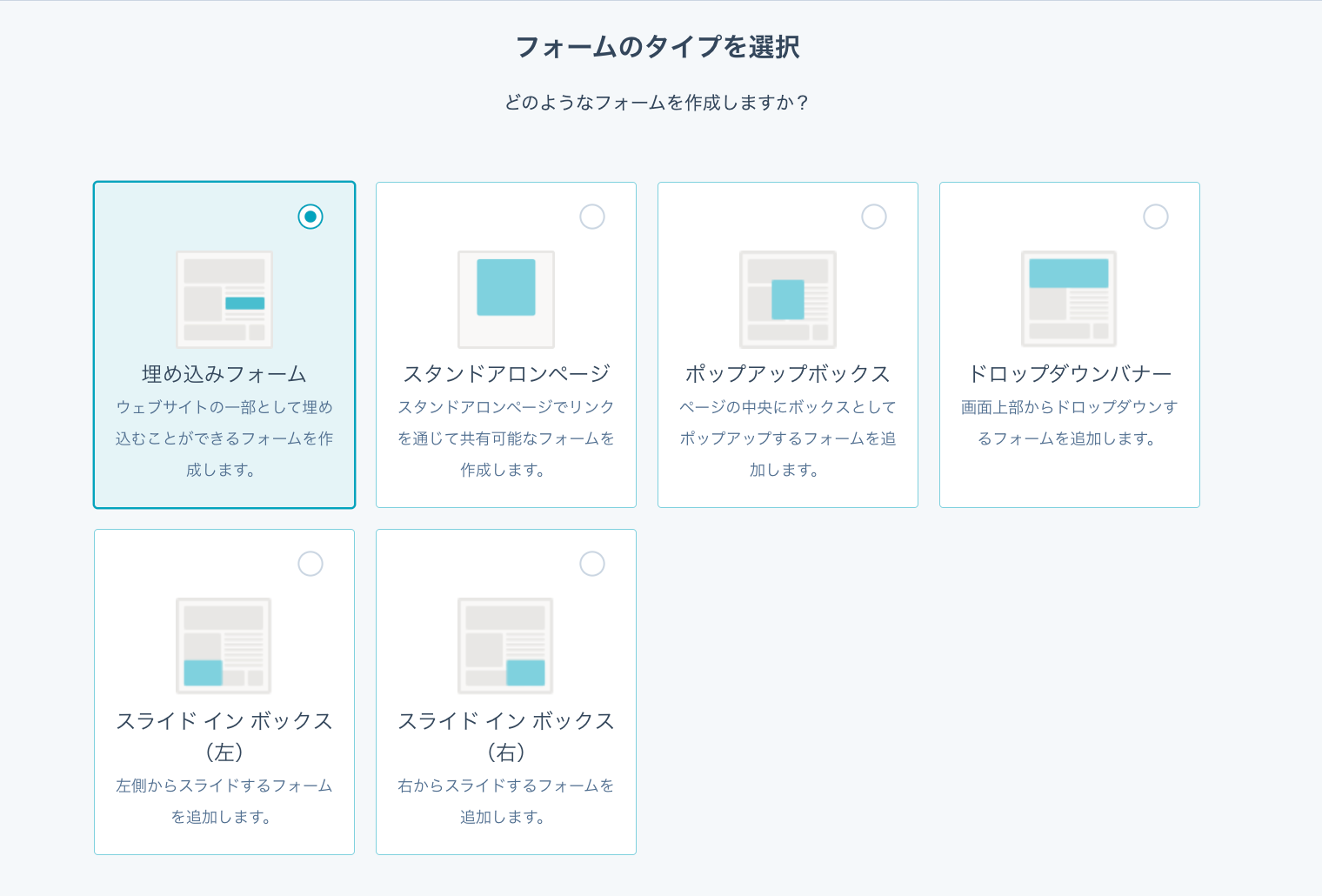Select the ドロップダウンバナー radio button
This screenshot has width=1322, height=896.
coord(1156,217)
